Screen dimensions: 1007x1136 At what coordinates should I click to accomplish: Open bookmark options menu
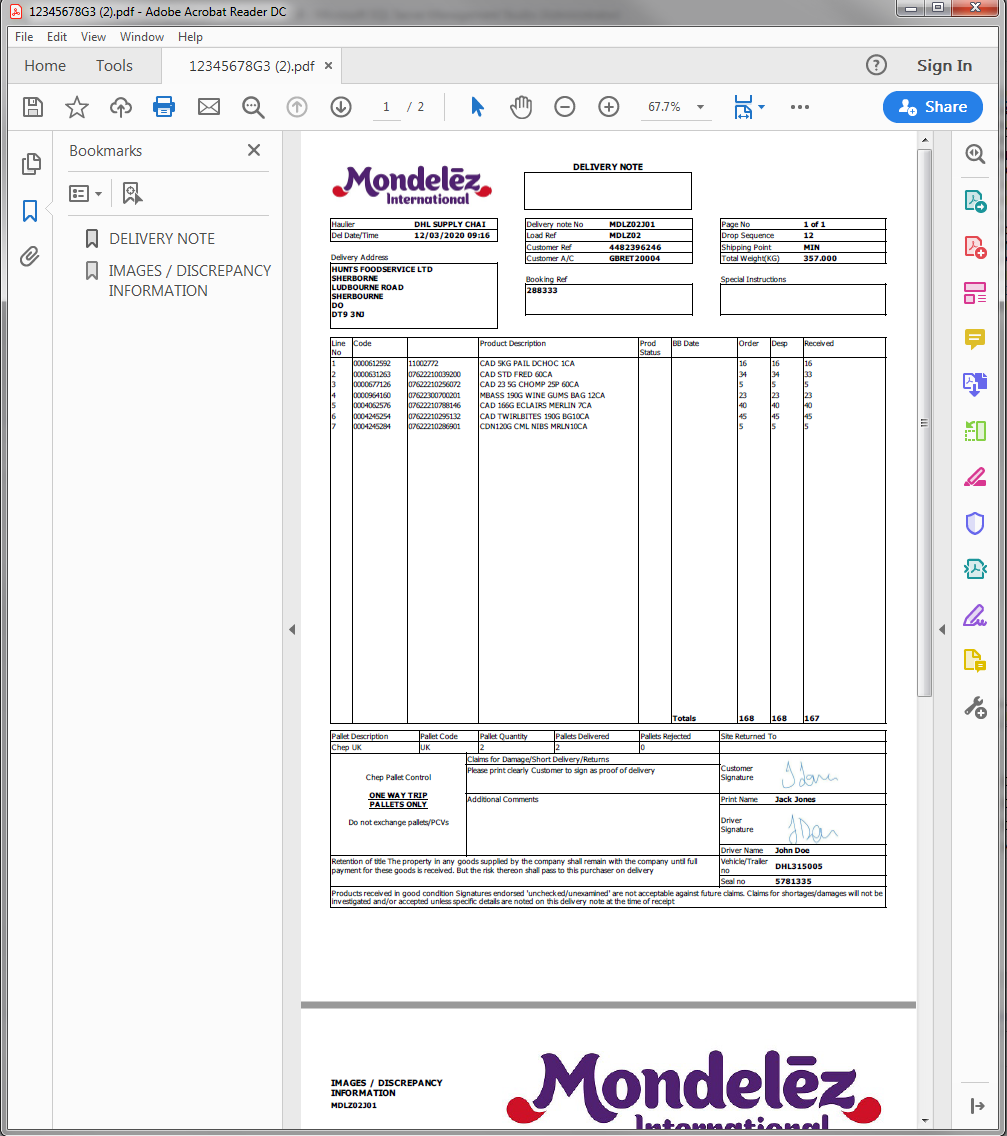pyautogui.click(x=85, y=193)
